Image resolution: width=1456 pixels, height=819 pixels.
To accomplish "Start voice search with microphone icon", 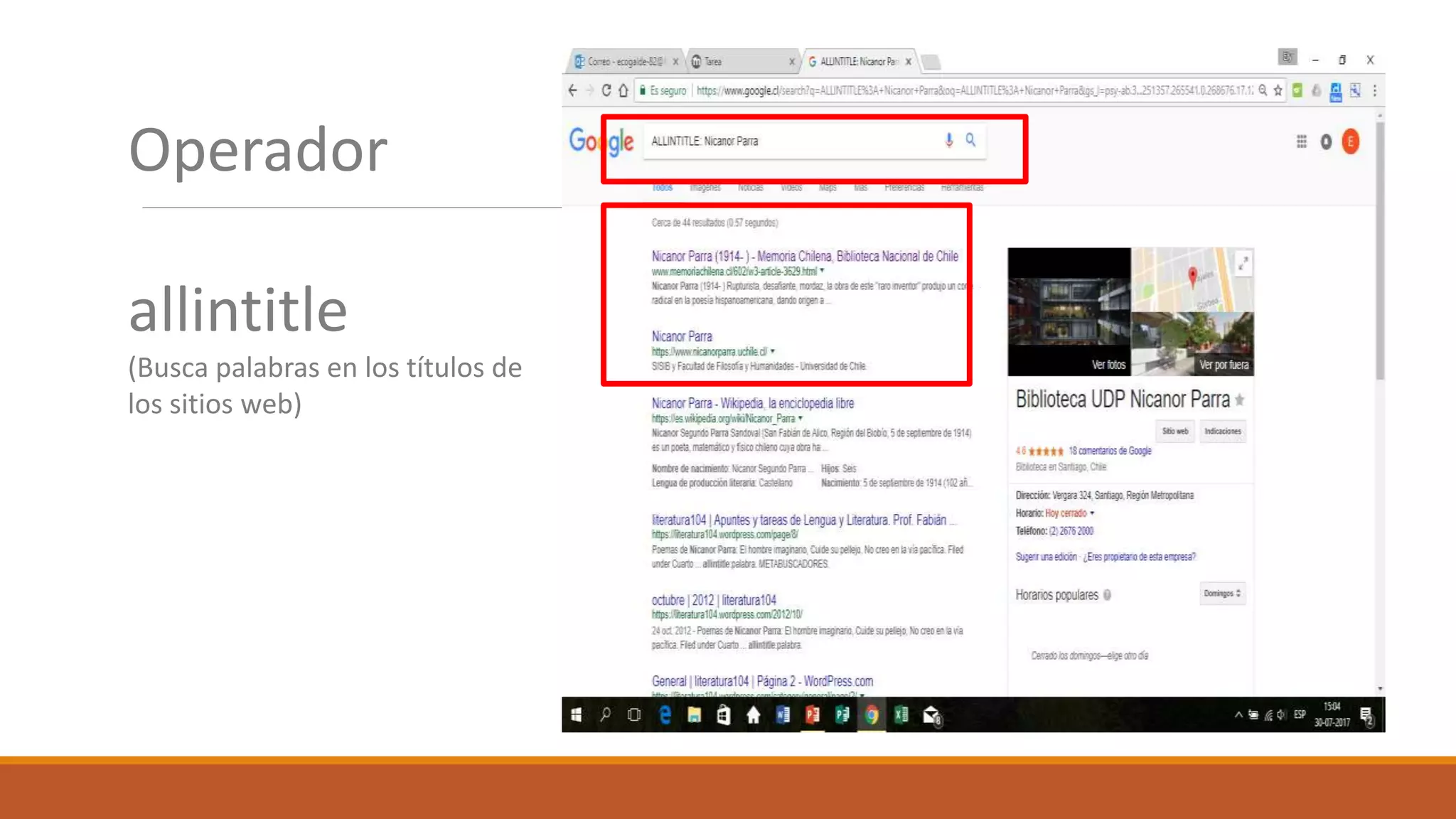I will [948, 140].
